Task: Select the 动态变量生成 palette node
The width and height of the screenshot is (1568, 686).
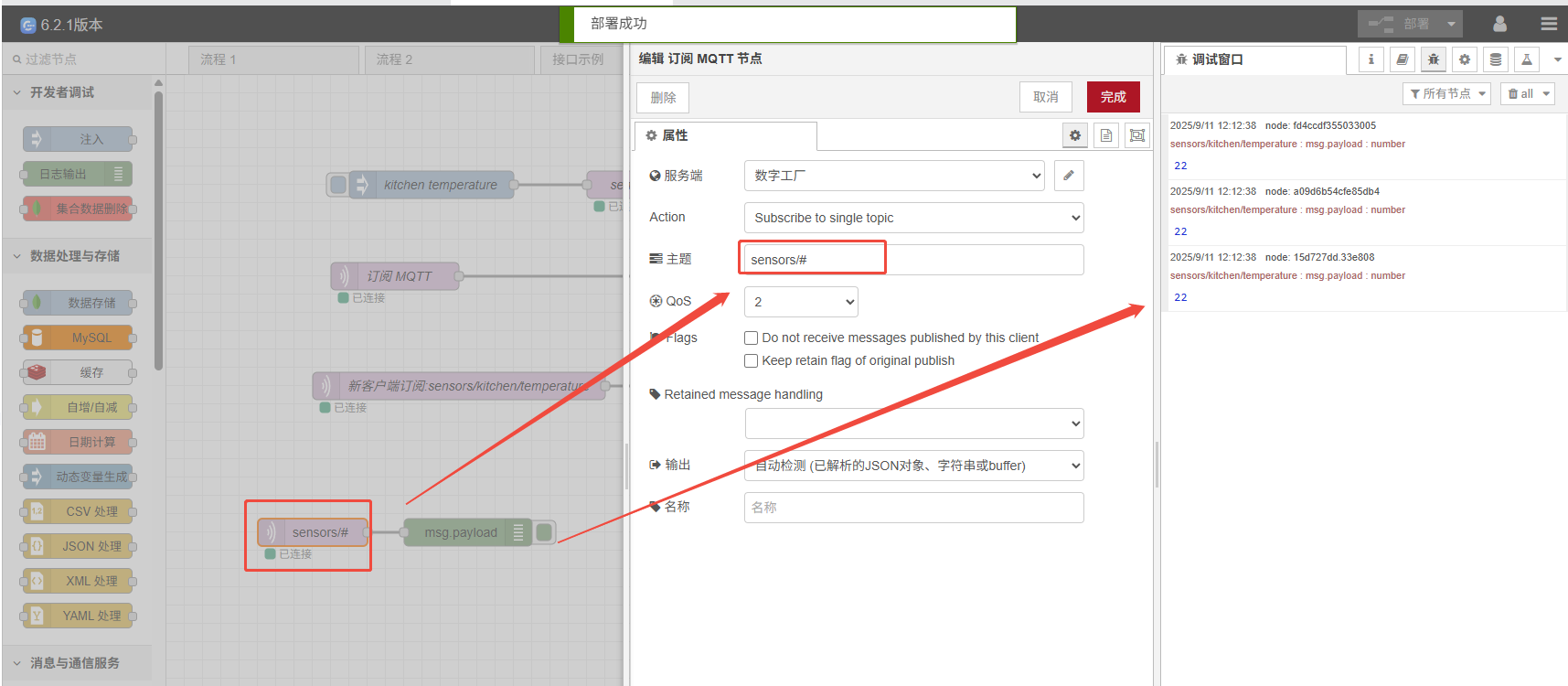Action: pyautogui.click(x=78, y=477)
